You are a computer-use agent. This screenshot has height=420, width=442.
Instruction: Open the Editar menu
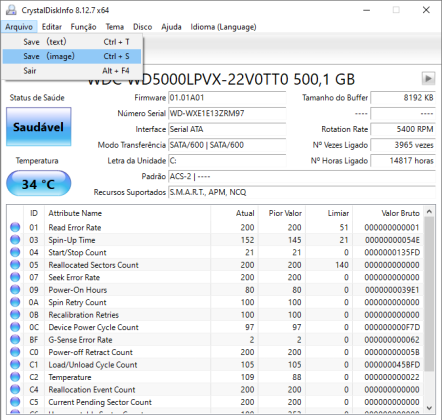tap(52, 27)
